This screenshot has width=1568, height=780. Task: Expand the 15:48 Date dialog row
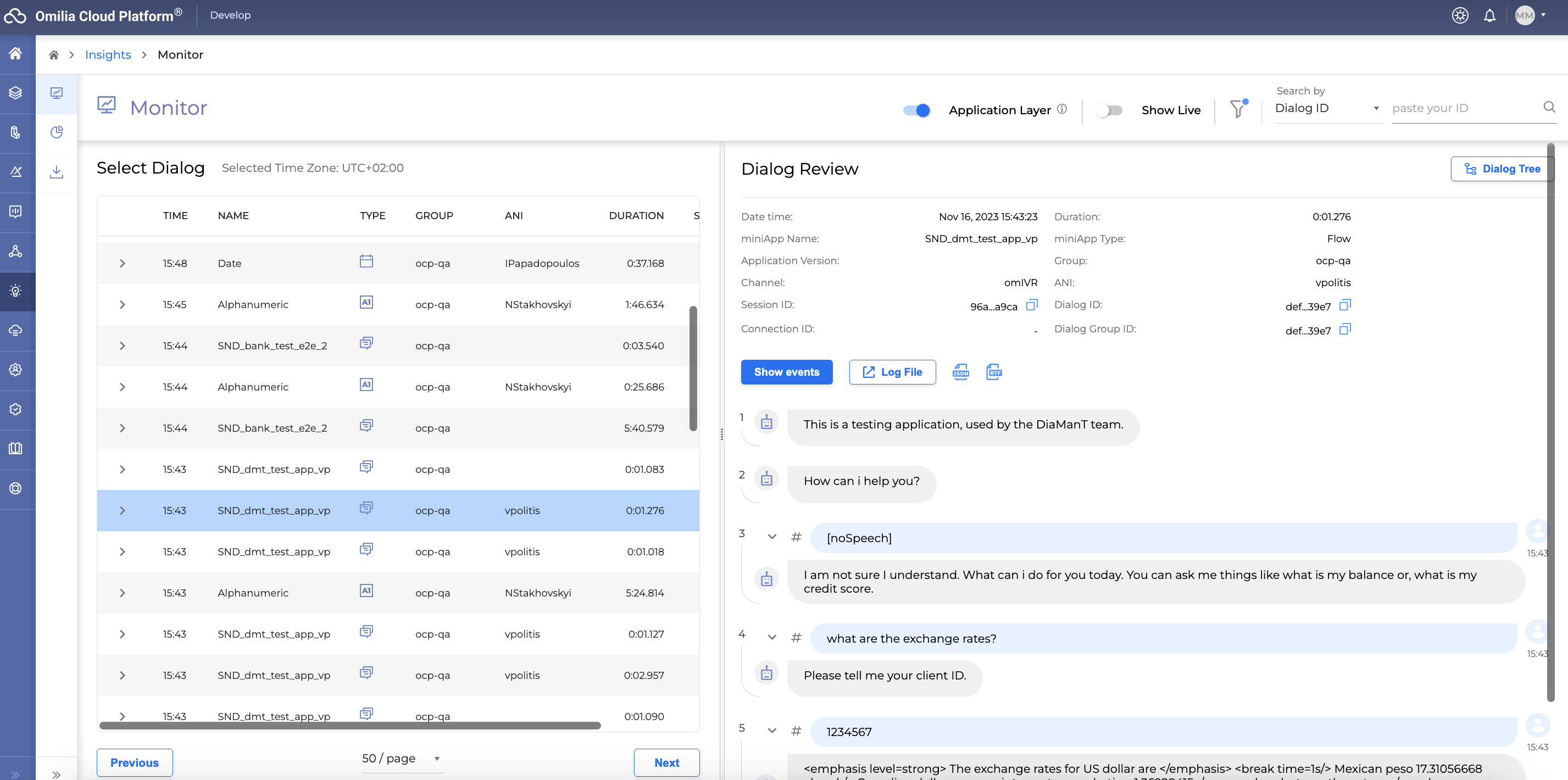point(123,264)
